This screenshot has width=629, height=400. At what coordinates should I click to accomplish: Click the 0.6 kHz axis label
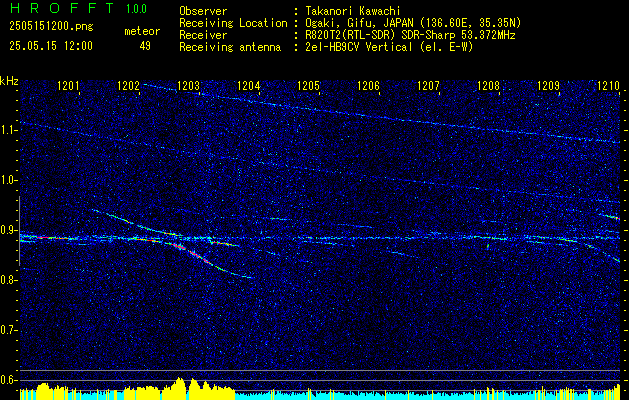[9, 380]
